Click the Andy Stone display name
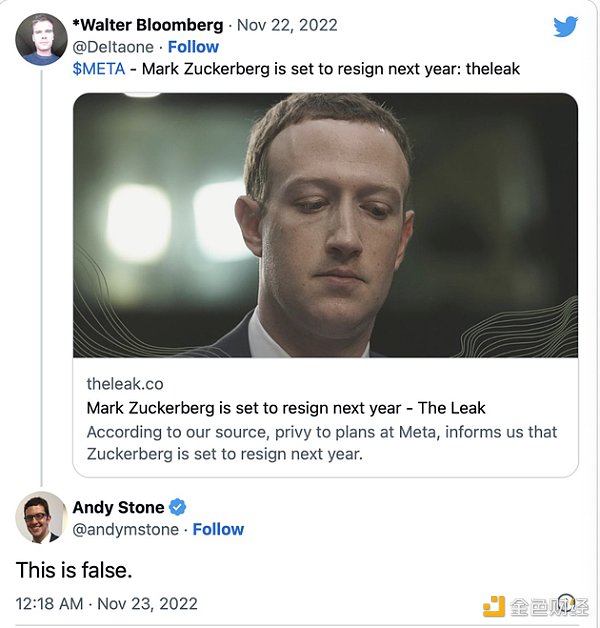 pos(118,507)
